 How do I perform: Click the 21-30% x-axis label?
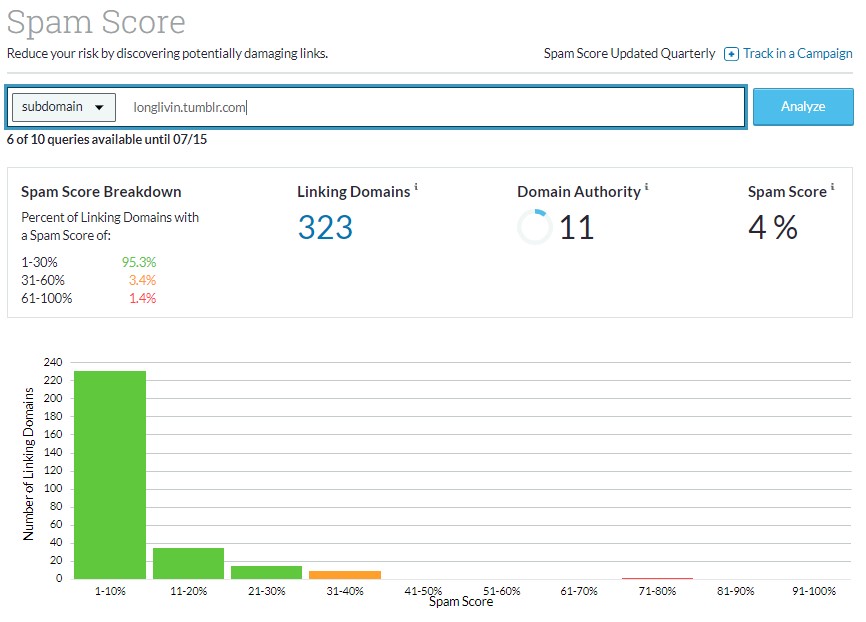[267, 591]
